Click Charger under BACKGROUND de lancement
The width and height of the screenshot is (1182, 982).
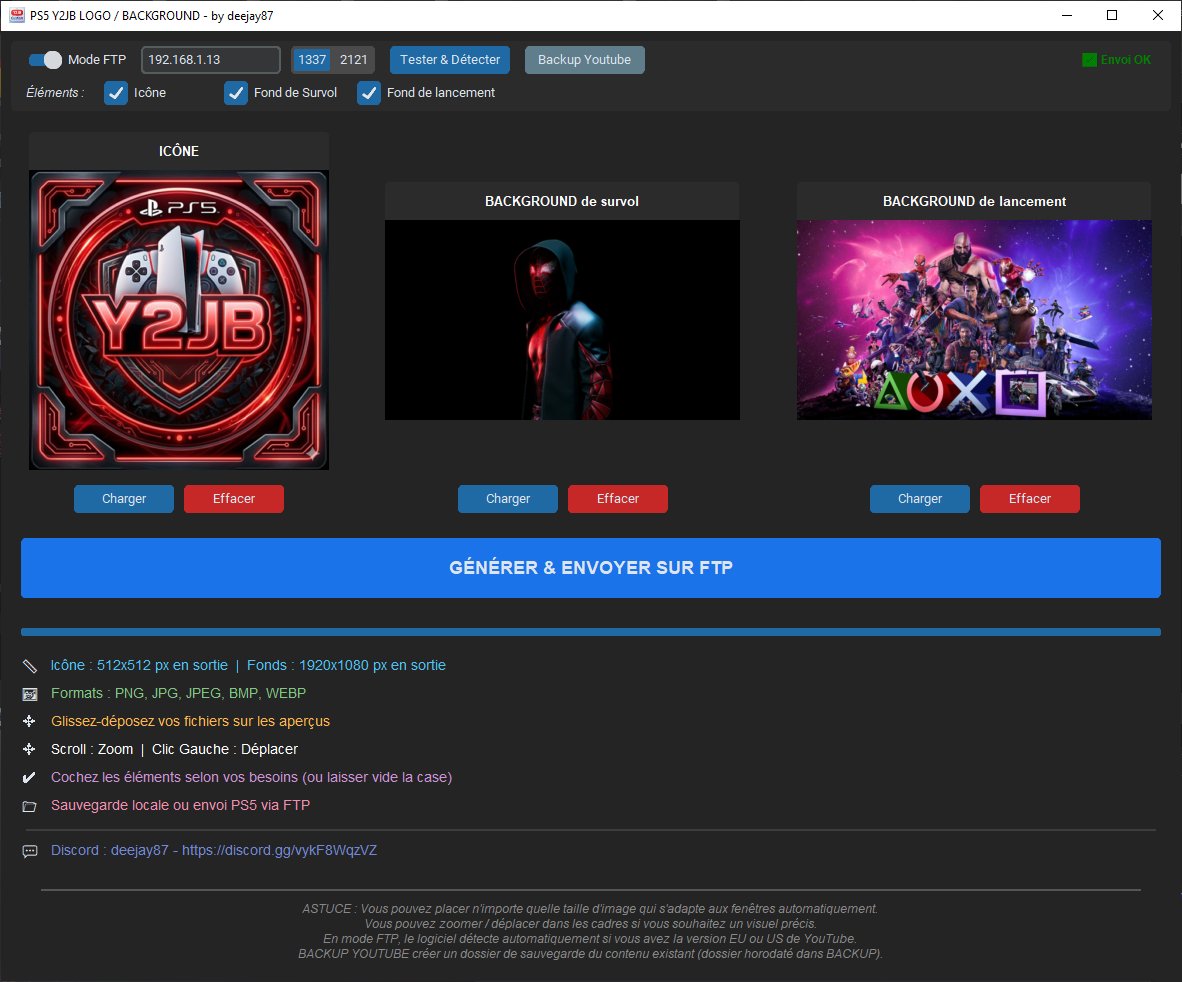point(920,499)
